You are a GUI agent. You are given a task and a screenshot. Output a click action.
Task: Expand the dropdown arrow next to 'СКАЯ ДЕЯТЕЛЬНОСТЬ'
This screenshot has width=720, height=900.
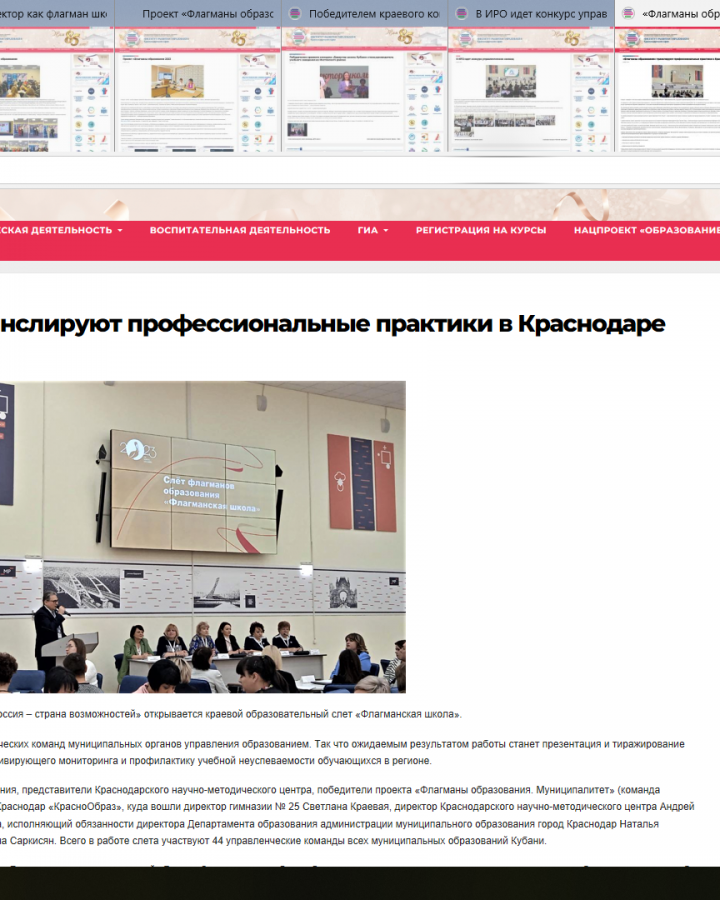coord(120,230)
